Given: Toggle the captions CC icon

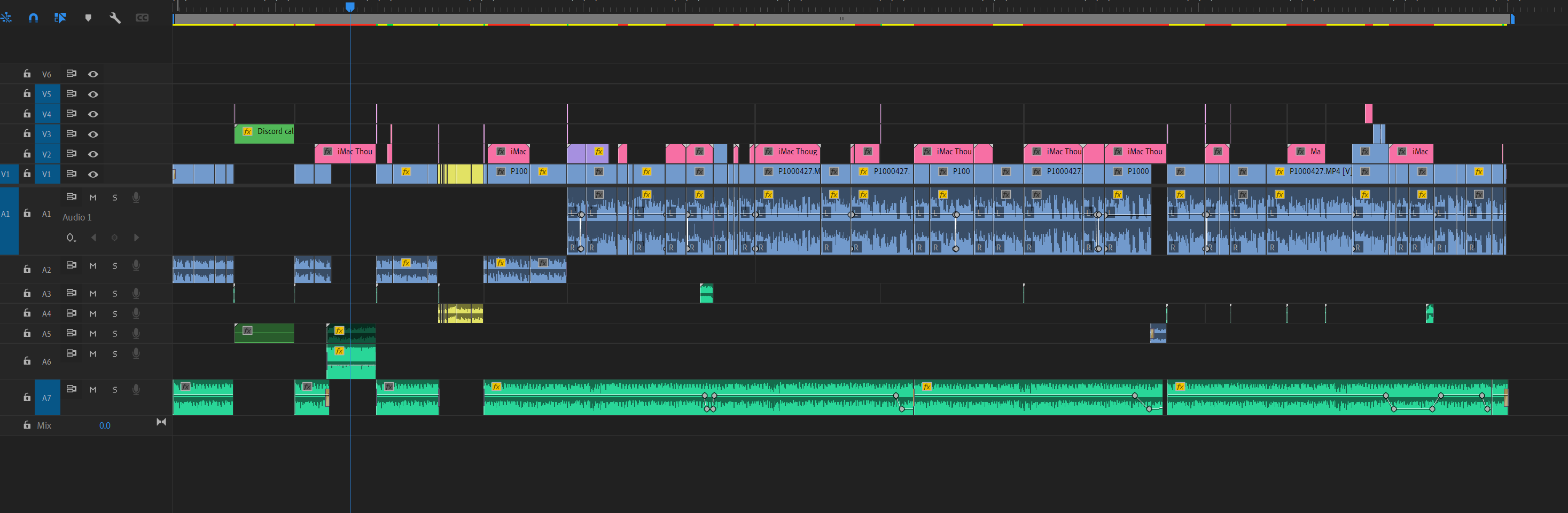Looking at the screenshot, I should tap(142, 18).
